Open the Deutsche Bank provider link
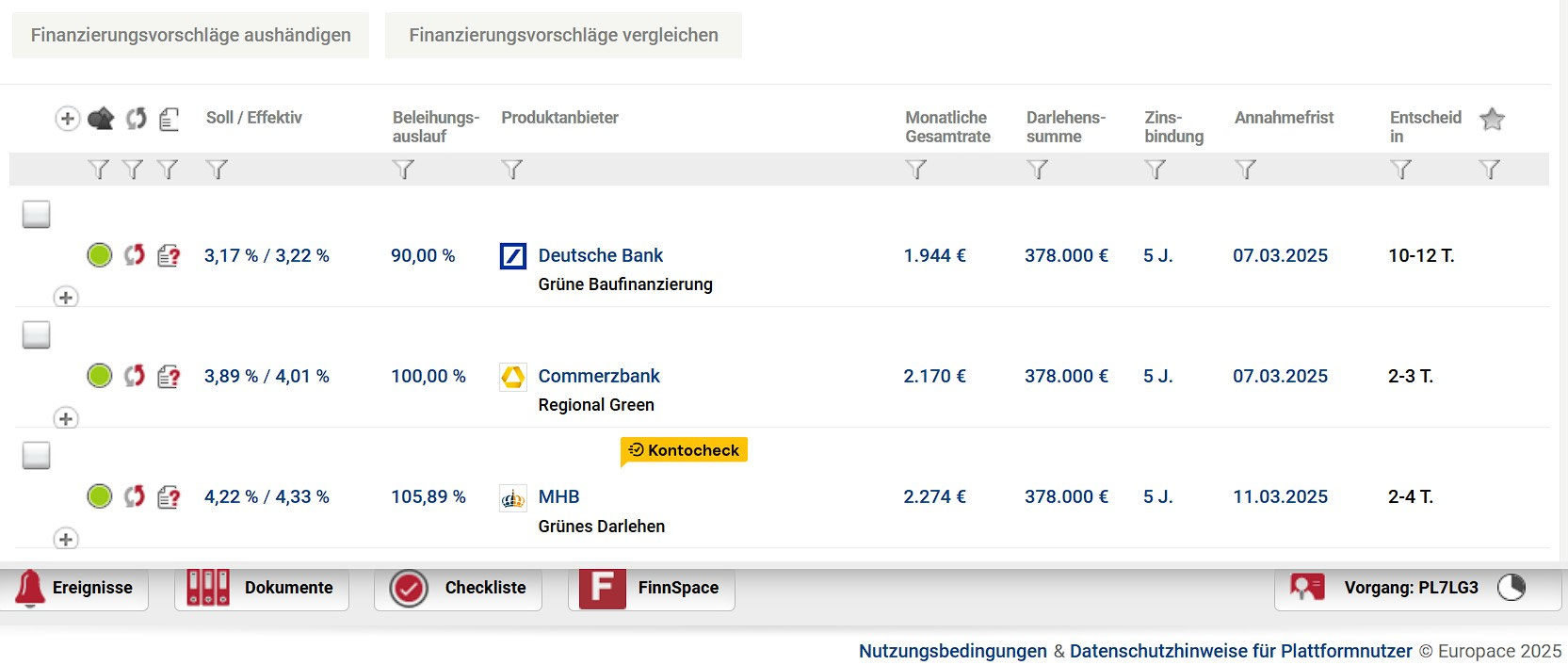 601,255
